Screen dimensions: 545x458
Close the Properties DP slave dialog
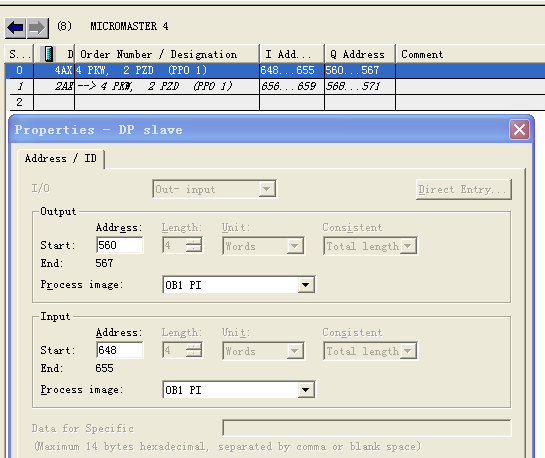click(x=519, y=130)
